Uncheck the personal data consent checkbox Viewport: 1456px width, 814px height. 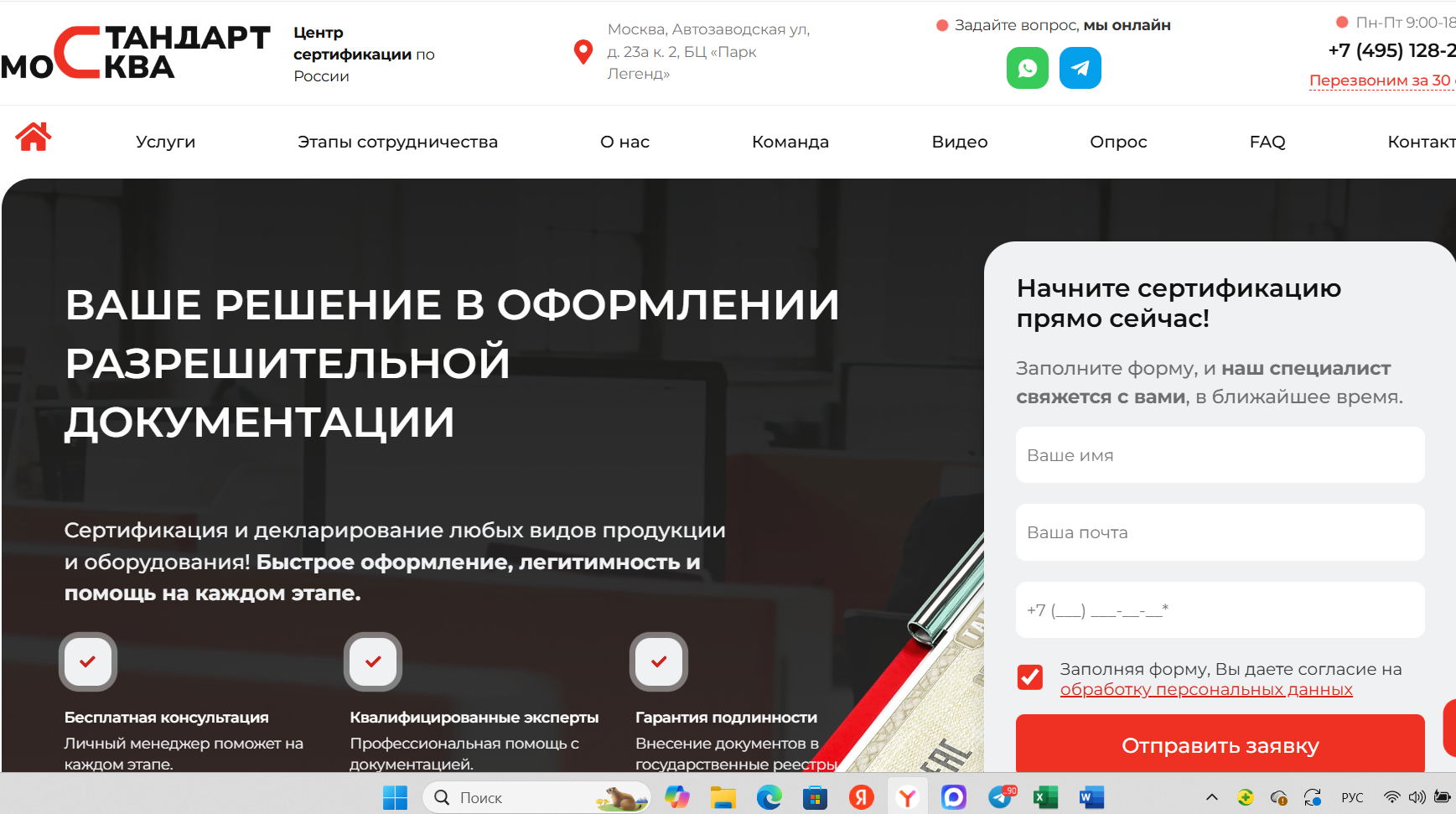pos(1030,677)
